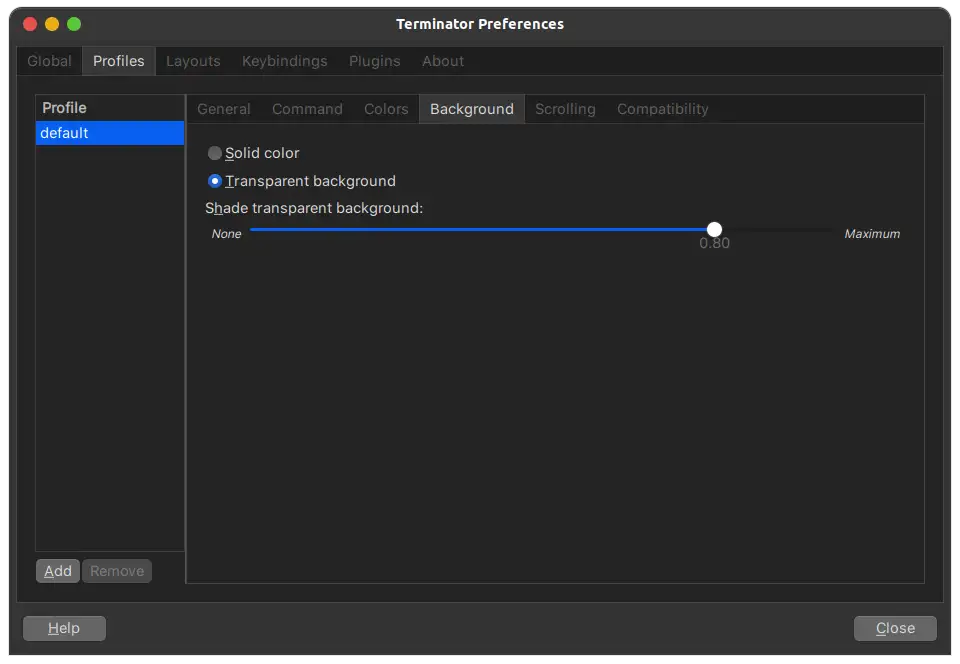960x664 pixels.
Task: Switch to the Command sub-tab
Action: pyautogui.click(x=307, y=109)
